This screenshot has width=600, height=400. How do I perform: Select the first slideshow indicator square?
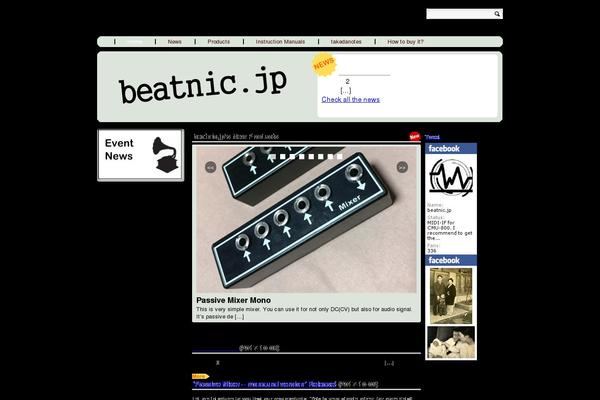pos(273,157)
